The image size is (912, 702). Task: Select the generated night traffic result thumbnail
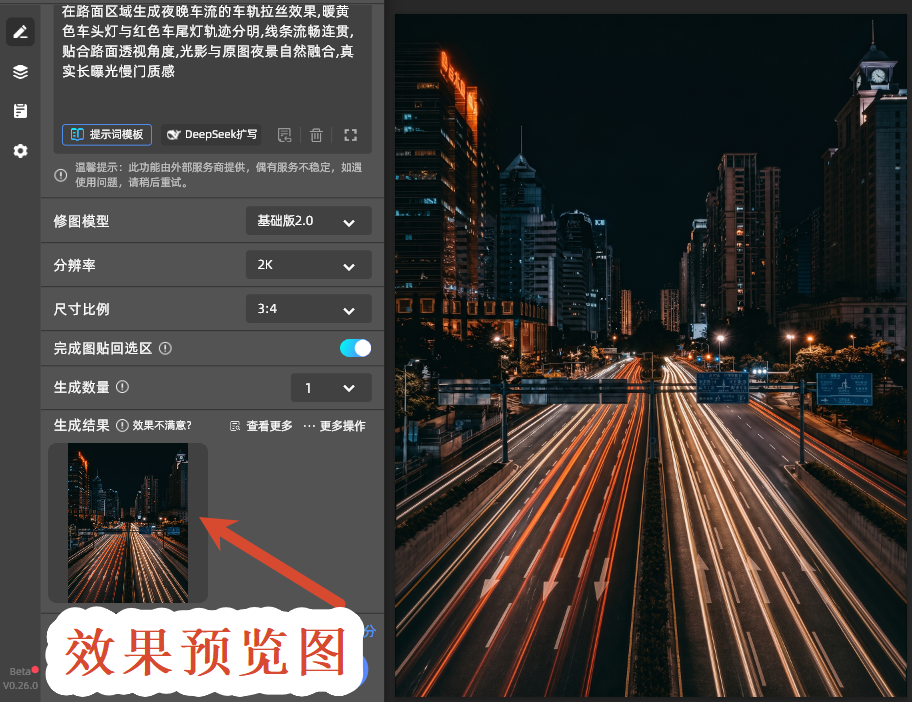coord(127,523)
